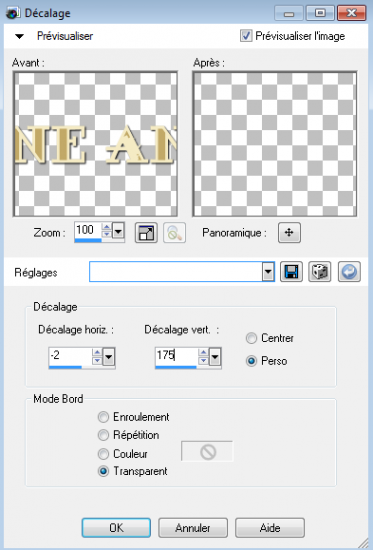
Task: Click the randomize parameters dice icon
Action: 319,272
